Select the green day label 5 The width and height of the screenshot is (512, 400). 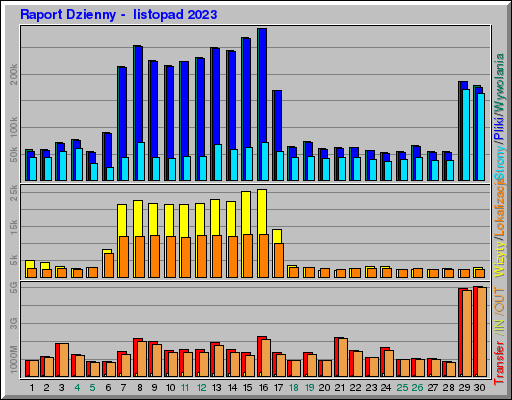pyautogui.click(x=93, y=388)
